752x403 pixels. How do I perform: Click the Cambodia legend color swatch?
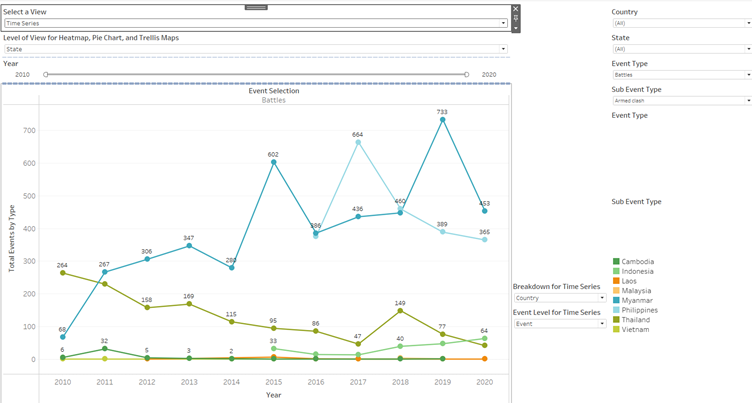coord(616,262)
